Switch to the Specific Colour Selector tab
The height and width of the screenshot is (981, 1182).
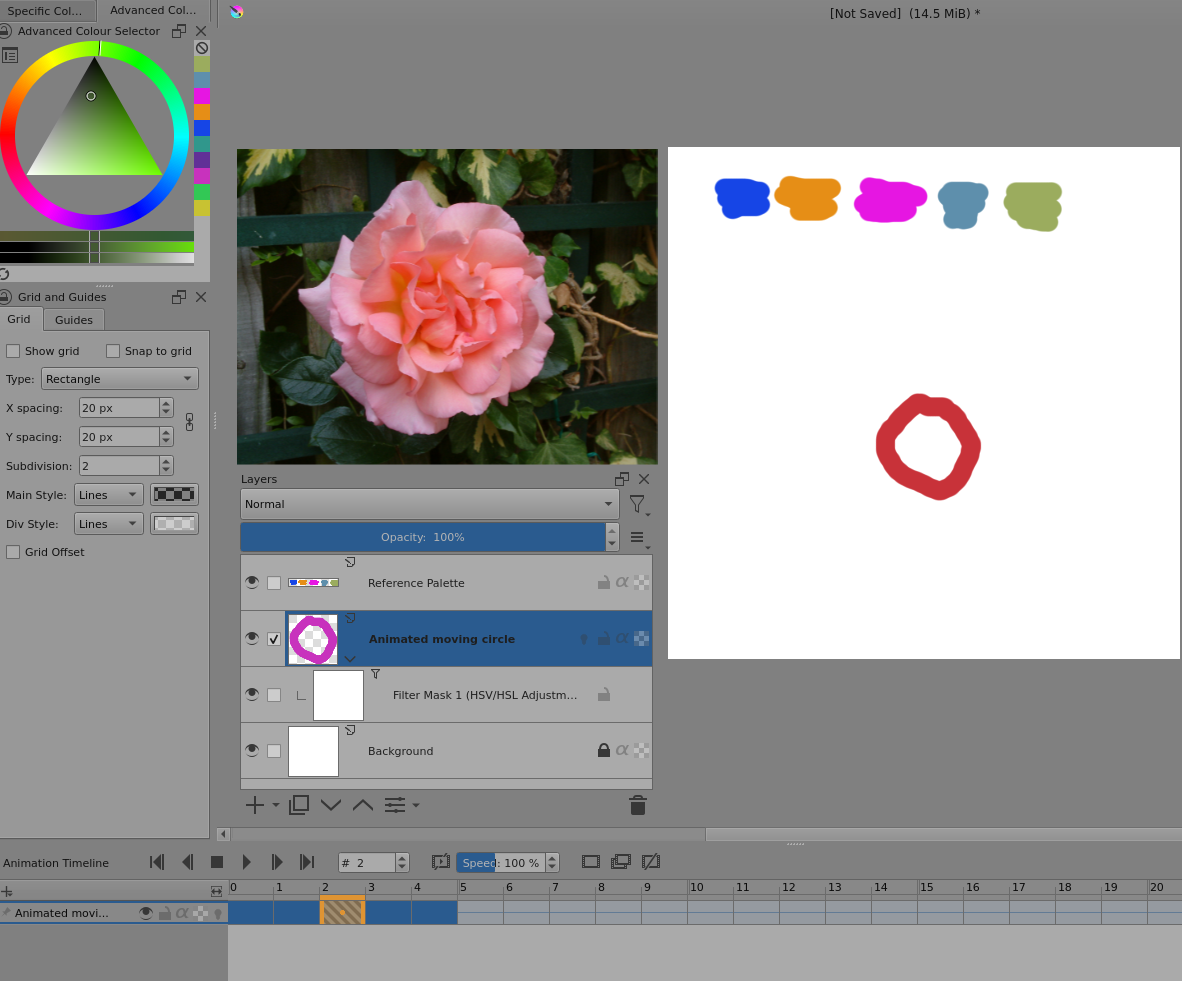[45, 11]
